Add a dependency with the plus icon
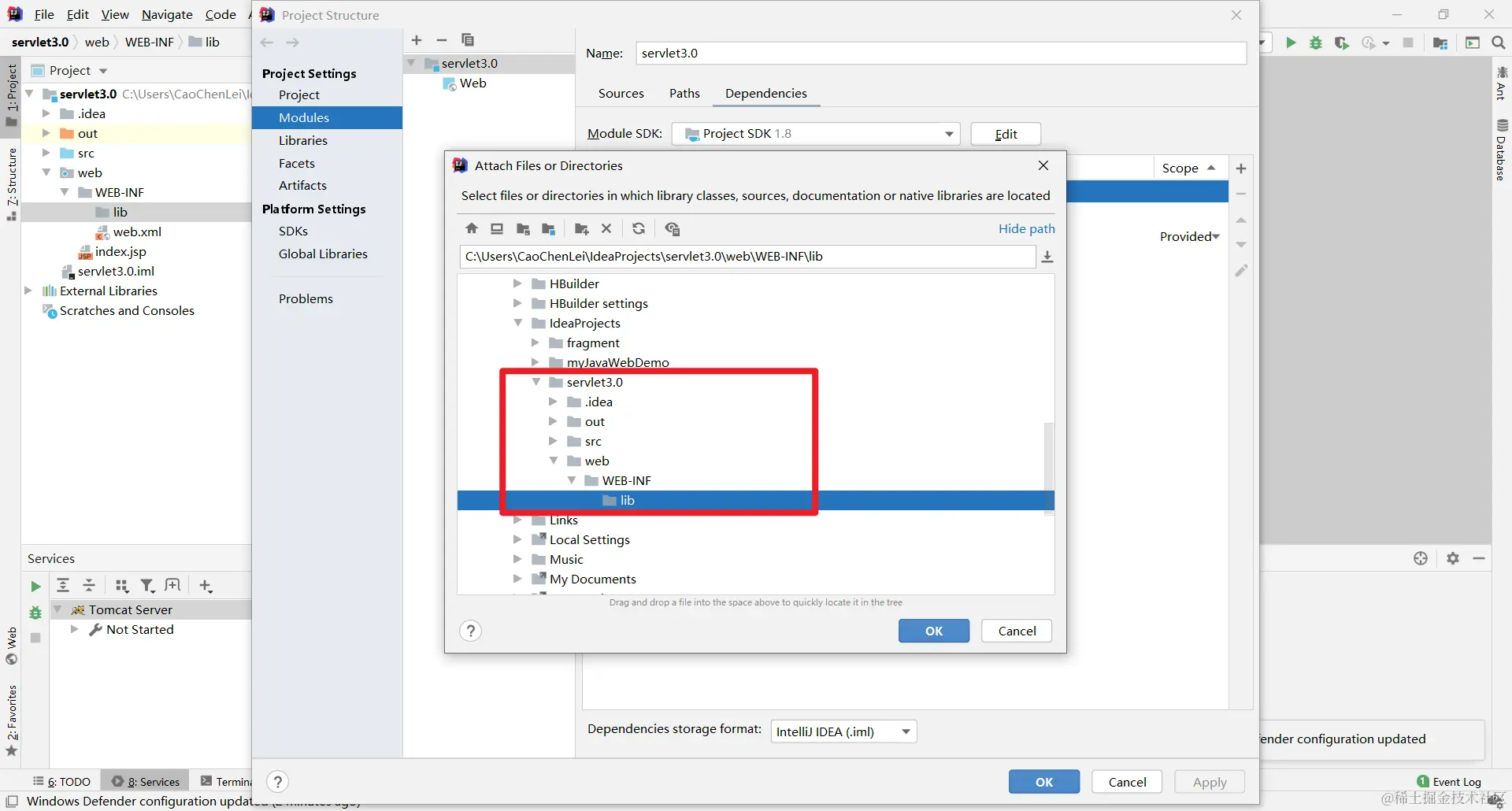 [x=1241, y=168]
